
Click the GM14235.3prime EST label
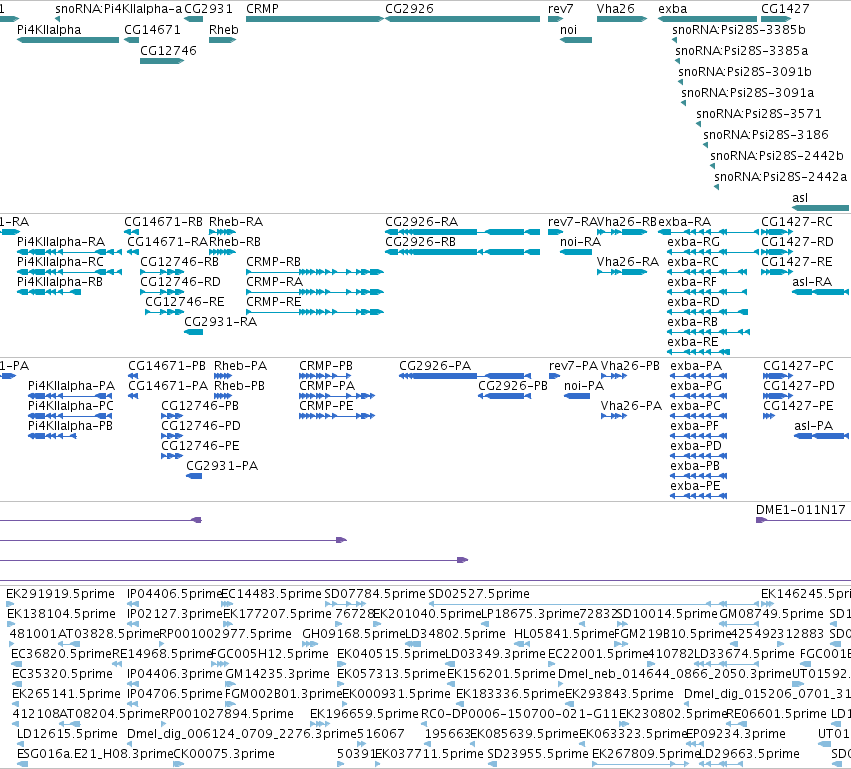(277, 673)
